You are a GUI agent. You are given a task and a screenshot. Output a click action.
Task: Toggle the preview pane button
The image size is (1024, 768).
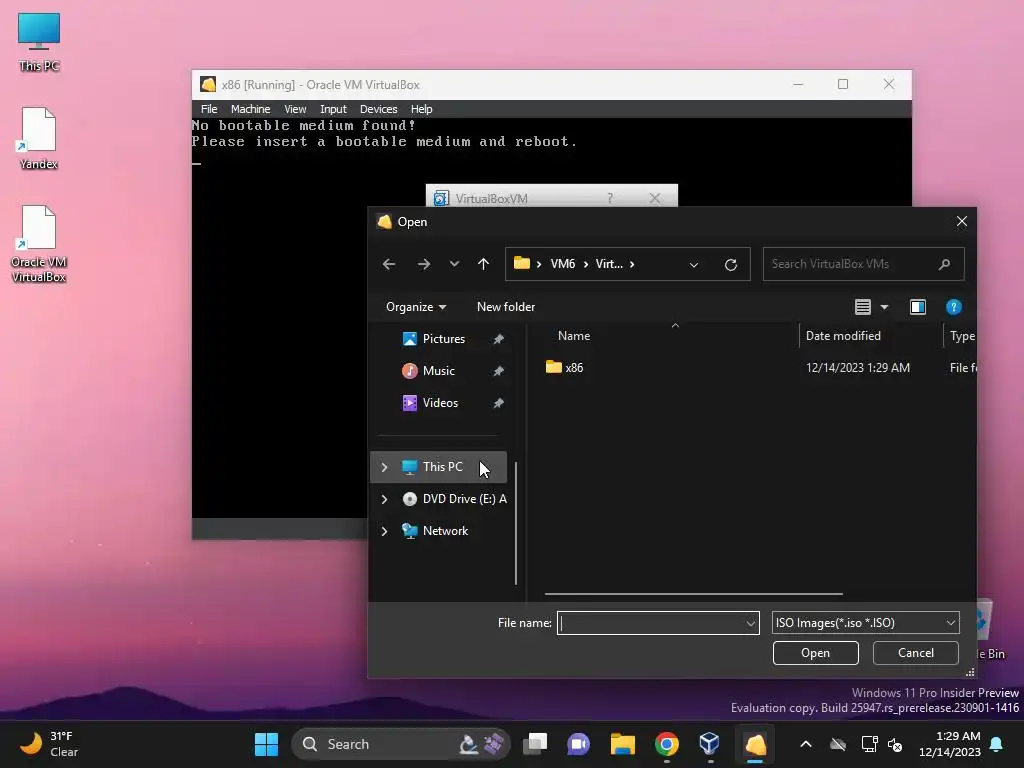918,307
